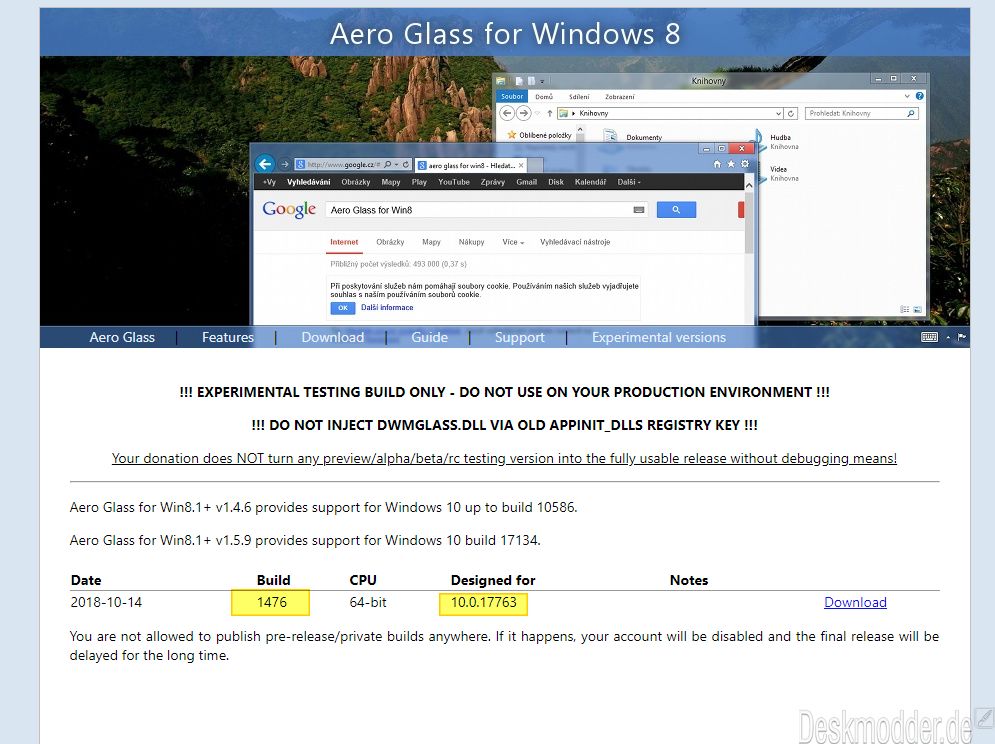Open the Guide section
The height and width of the screenshot is (744, 995).
tap(430, 337)
